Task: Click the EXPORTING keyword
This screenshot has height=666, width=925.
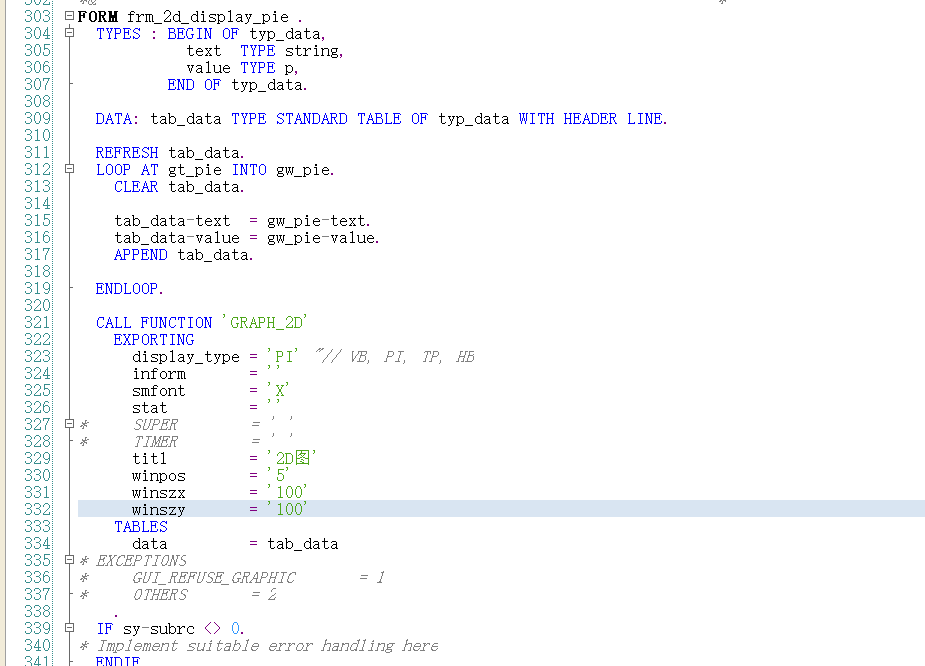Action: point(154,340)
